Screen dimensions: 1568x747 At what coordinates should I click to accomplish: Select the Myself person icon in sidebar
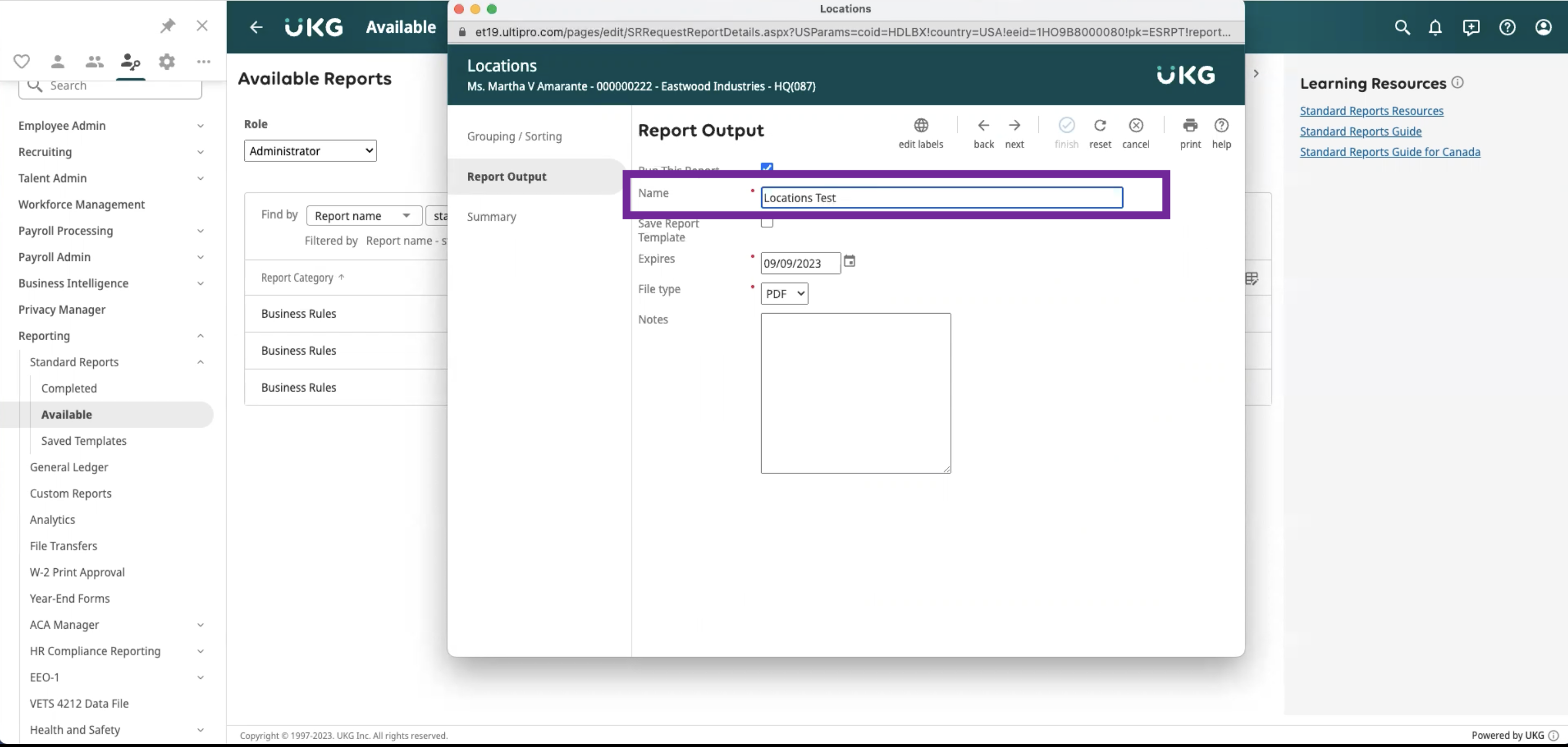tap(58, 61)
